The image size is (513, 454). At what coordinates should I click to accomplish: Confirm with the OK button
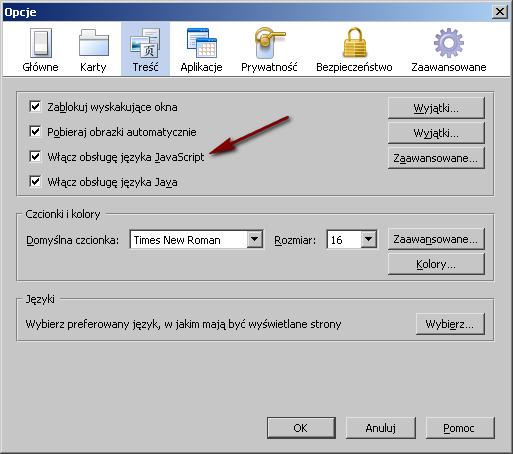coord(301,428)
